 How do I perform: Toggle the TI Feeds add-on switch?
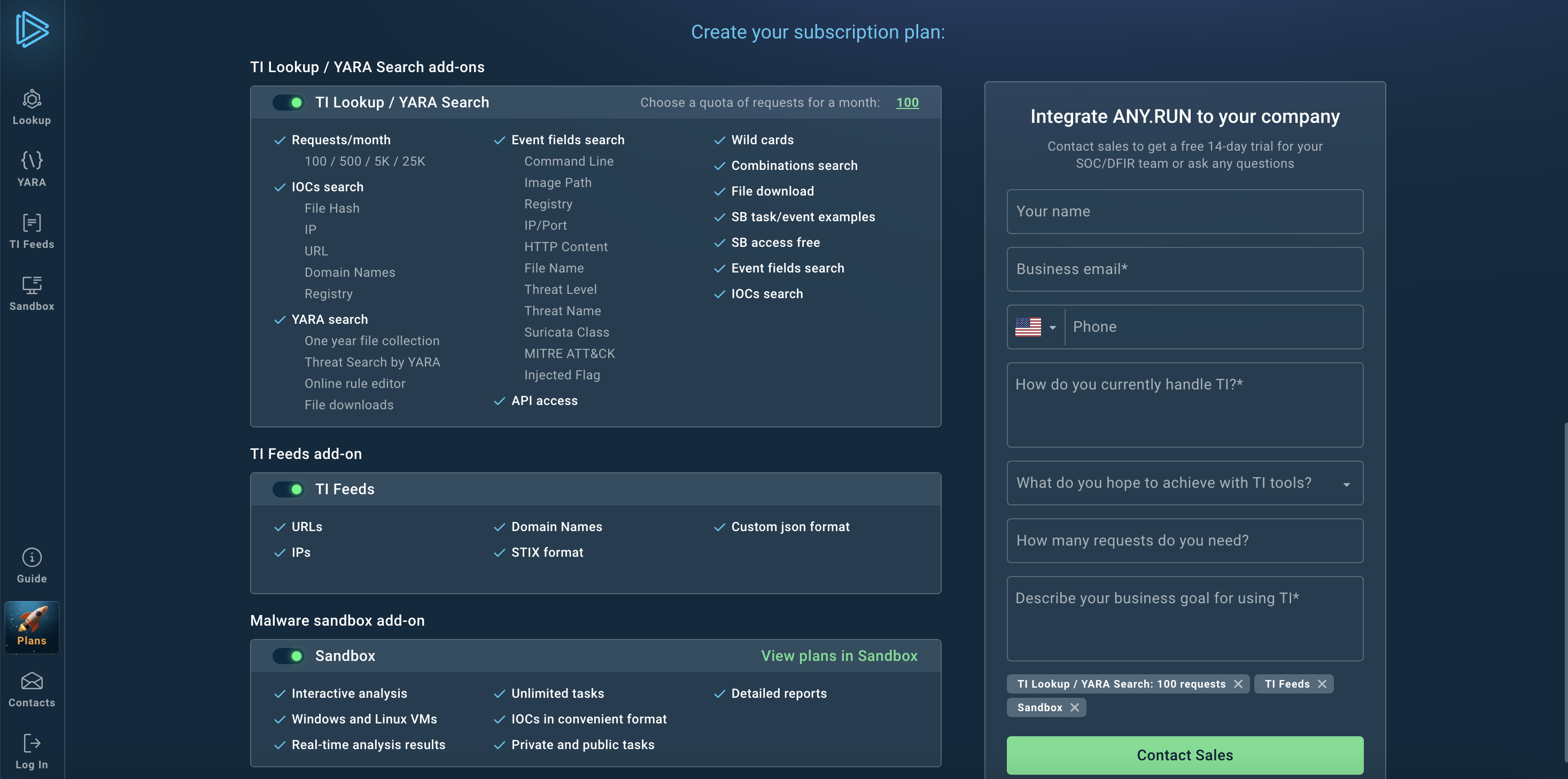pos(289,489)
